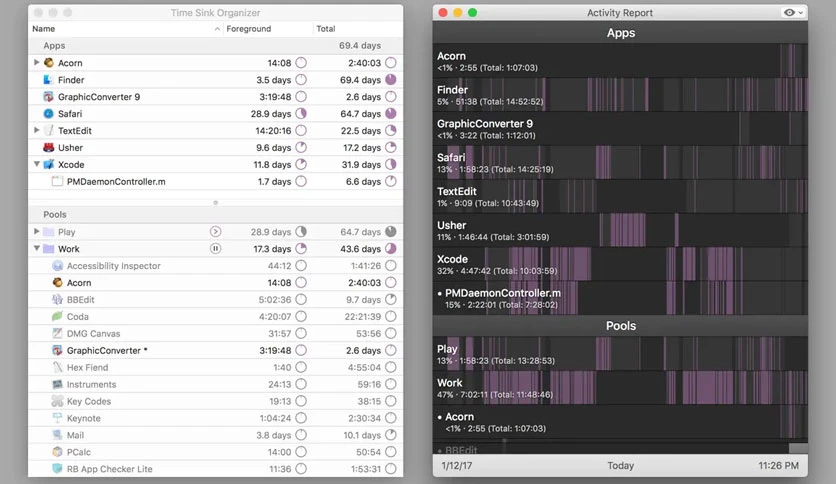The width and height of the screenshot is (836, 484).
Task: Click the PCalc icon
Action: coord(58,452)
